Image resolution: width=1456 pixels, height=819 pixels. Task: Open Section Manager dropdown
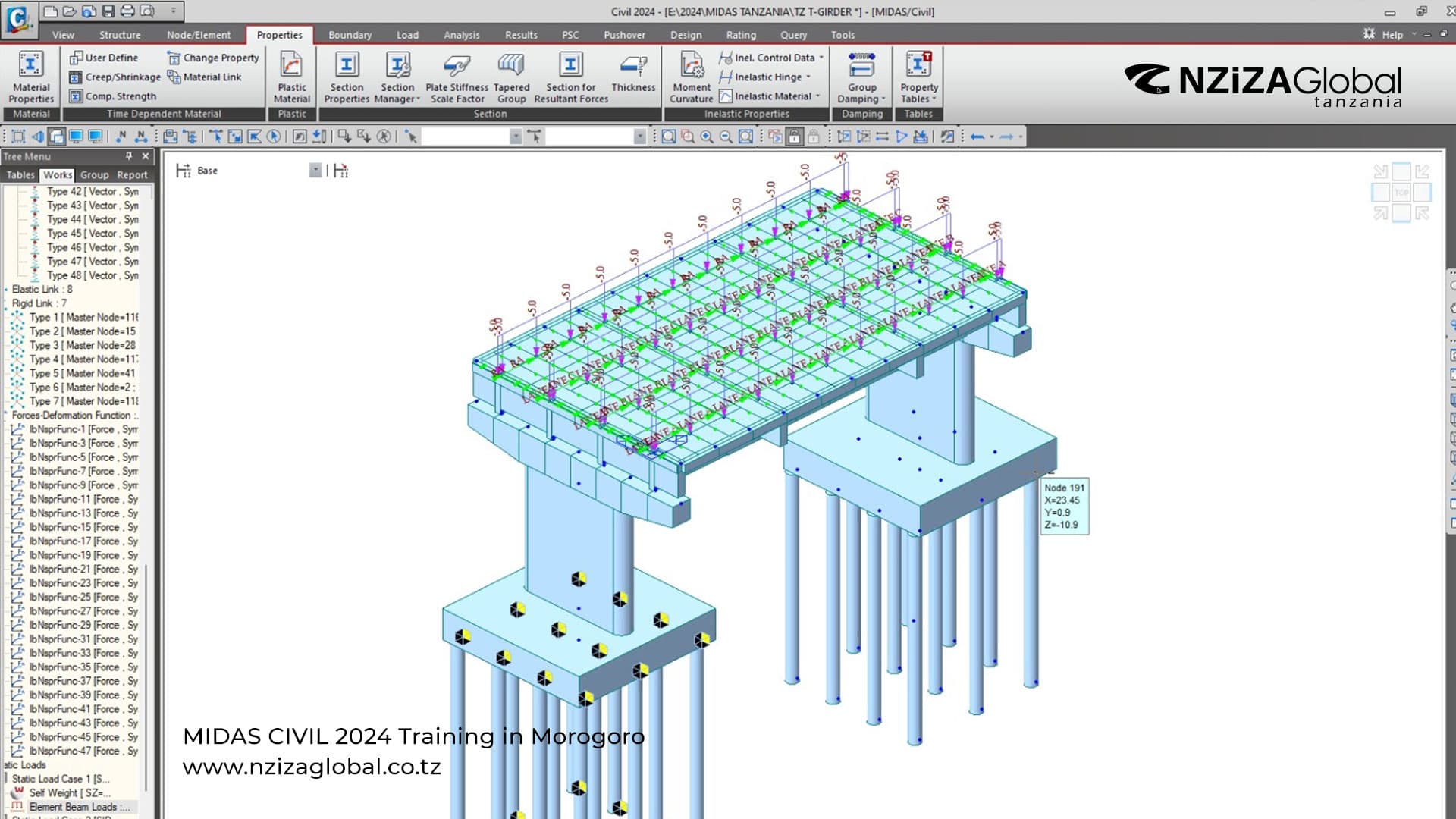[x=397, y=76]
